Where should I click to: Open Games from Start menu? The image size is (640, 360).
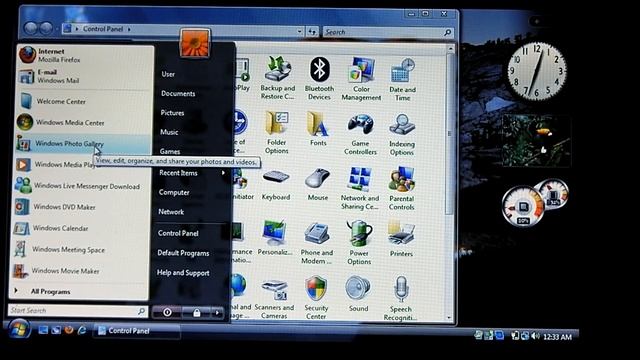(x=170, y=151)
